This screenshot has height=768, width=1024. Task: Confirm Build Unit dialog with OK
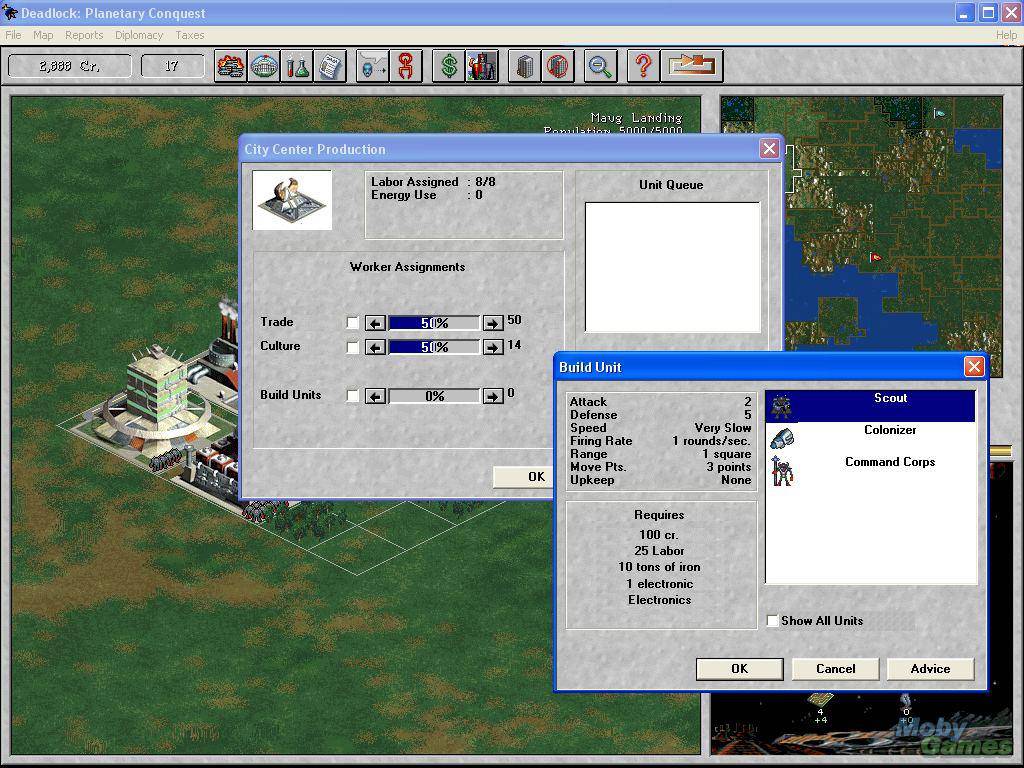click(x=739, y=669)
